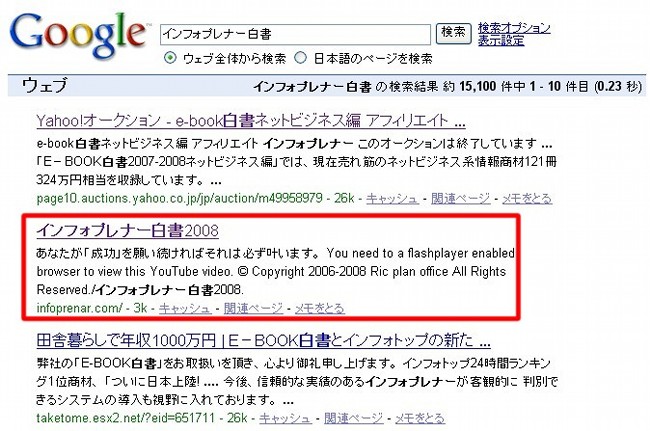Open 関連ページ for the auctions.yahoo.co.jp result
650x431 pixels.
461,199
